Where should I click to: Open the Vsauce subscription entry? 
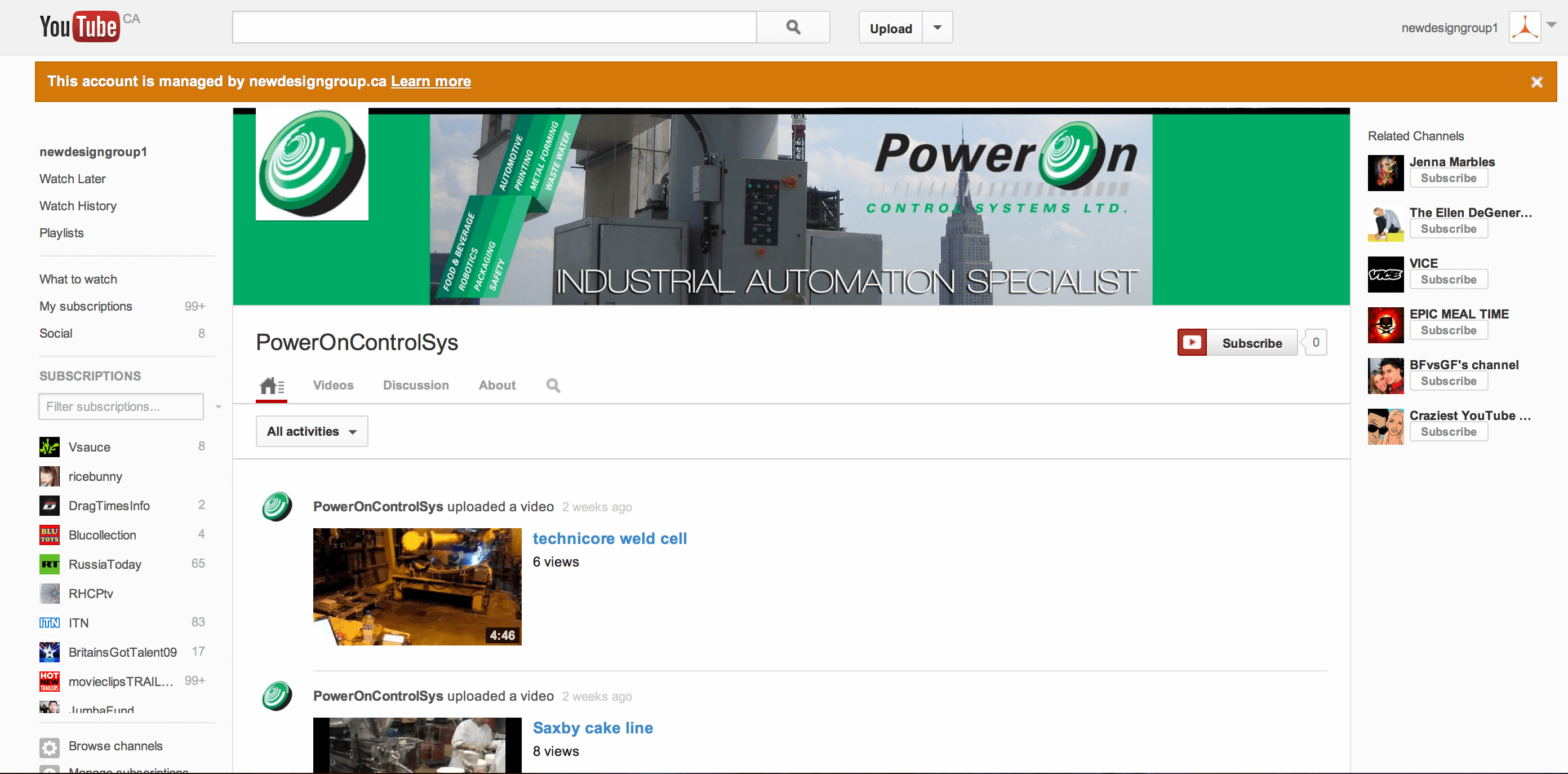click(x=122, y=447)
